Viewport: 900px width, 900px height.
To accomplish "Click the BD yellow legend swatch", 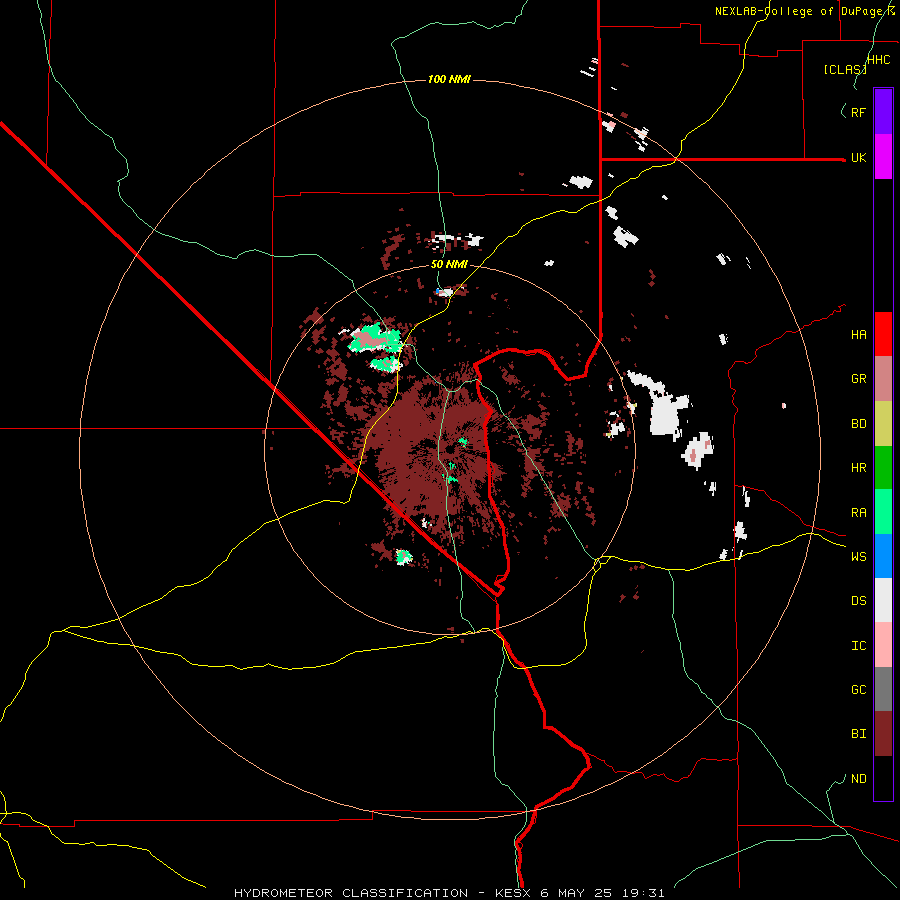I will coord(883,423).
